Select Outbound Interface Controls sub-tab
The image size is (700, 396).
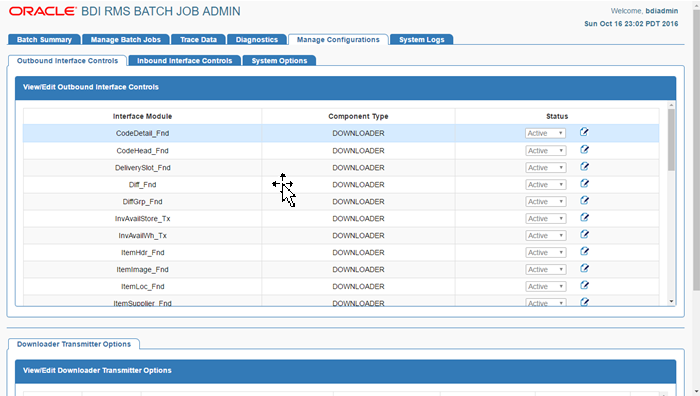tap(67, 61)
